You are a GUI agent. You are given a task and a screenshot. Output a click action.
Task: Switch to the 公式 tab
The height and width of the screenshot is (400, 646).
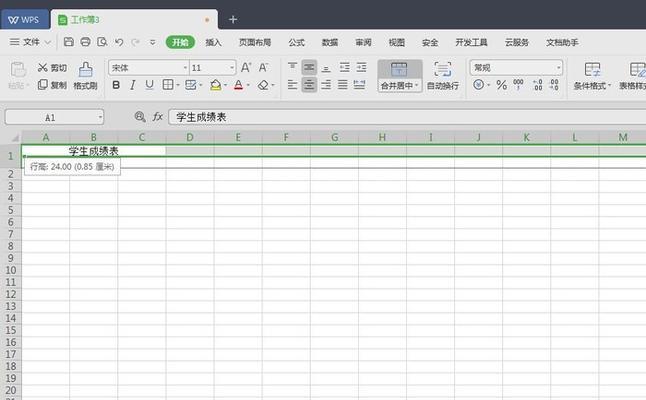click(x=296, y=42)
